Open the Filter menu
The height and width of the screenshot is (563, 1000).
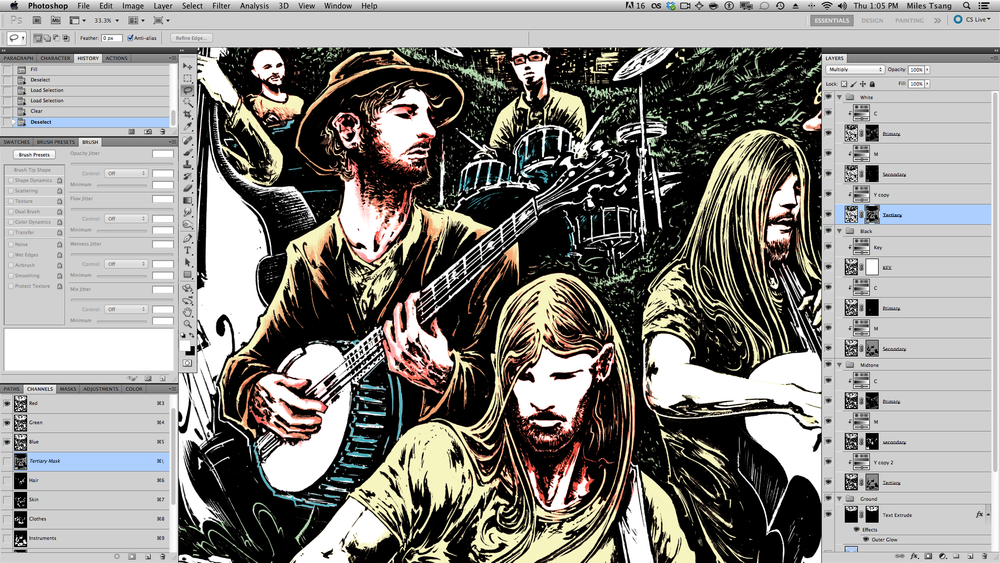(221, 6)
